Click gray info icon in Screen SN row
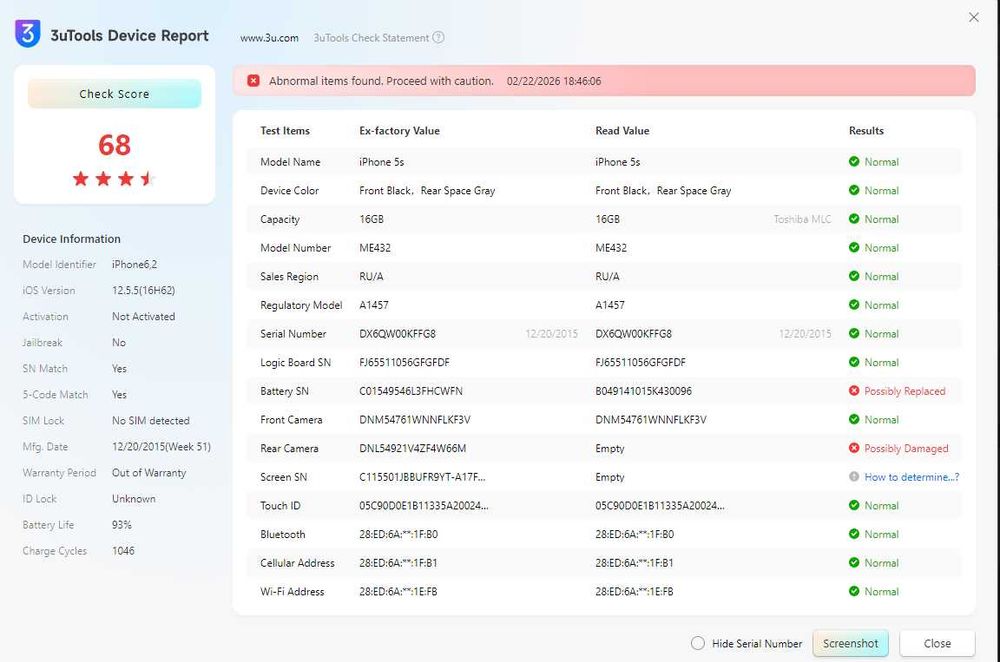The width and height of the screenshot is (1000, 662). click(x=854, y=476)
